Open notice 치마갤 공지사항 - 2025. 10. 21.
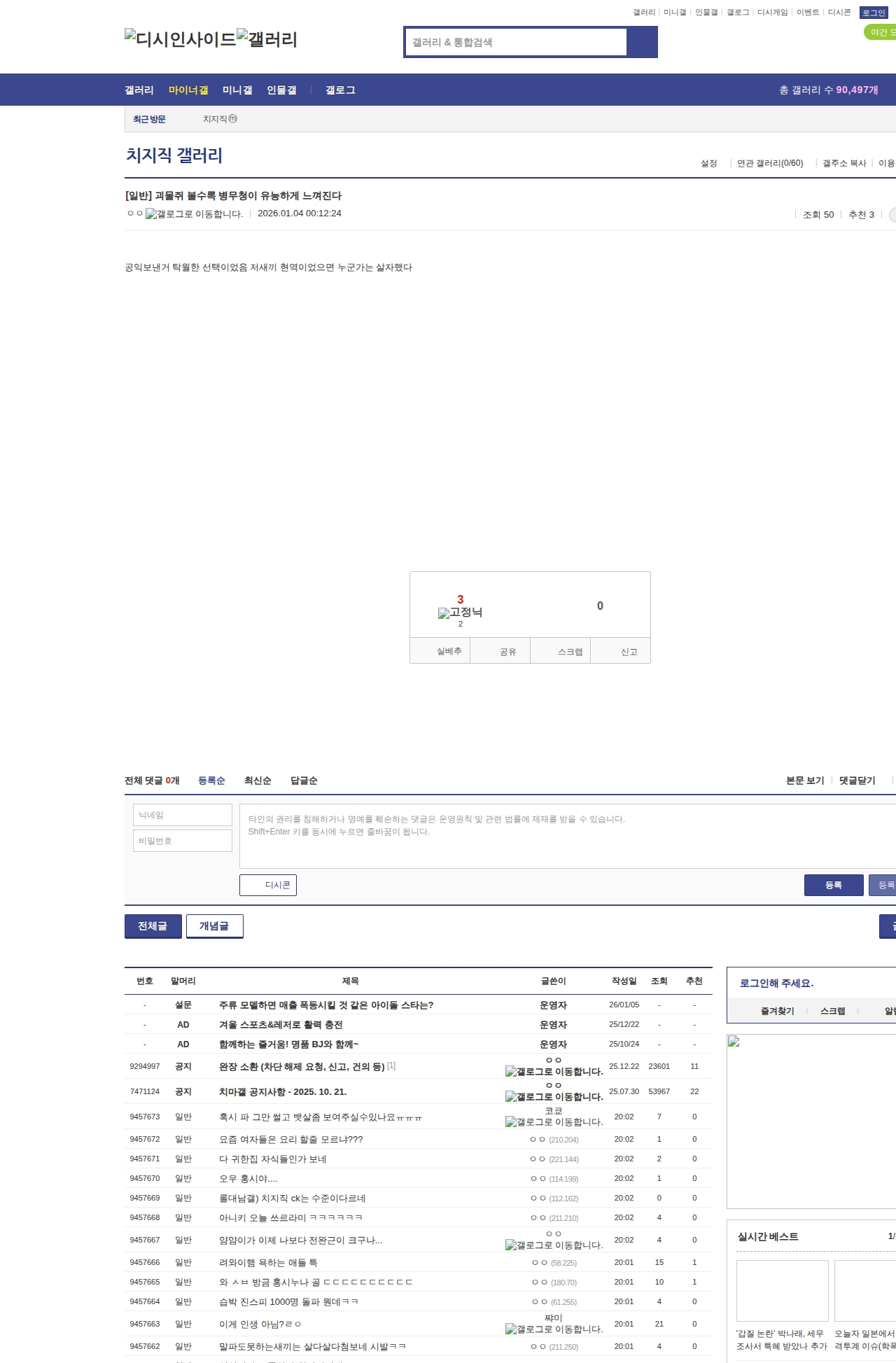This screenshot has height=1363, width=896. tap(283, 1091)
